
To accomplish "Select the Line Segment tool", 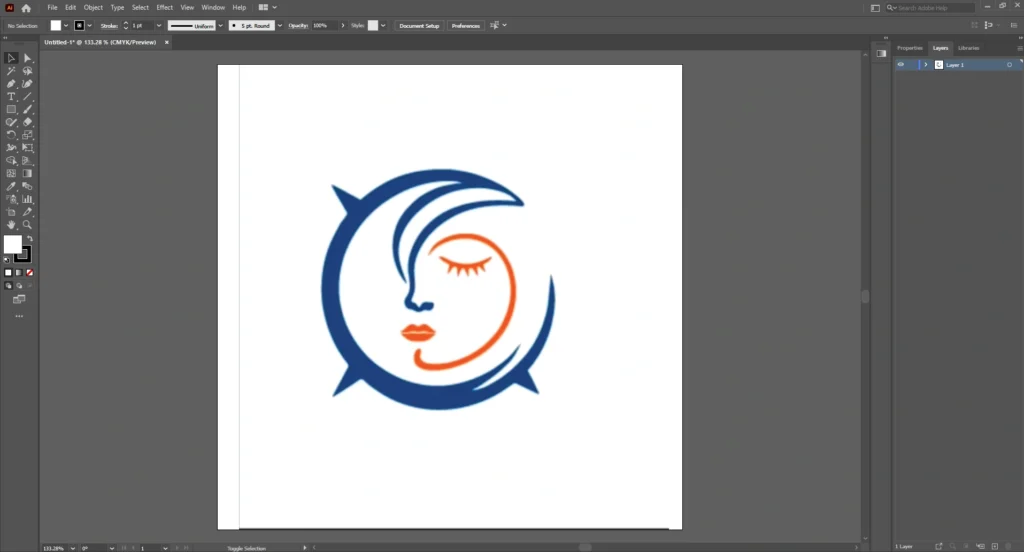I will click(27, 97).
